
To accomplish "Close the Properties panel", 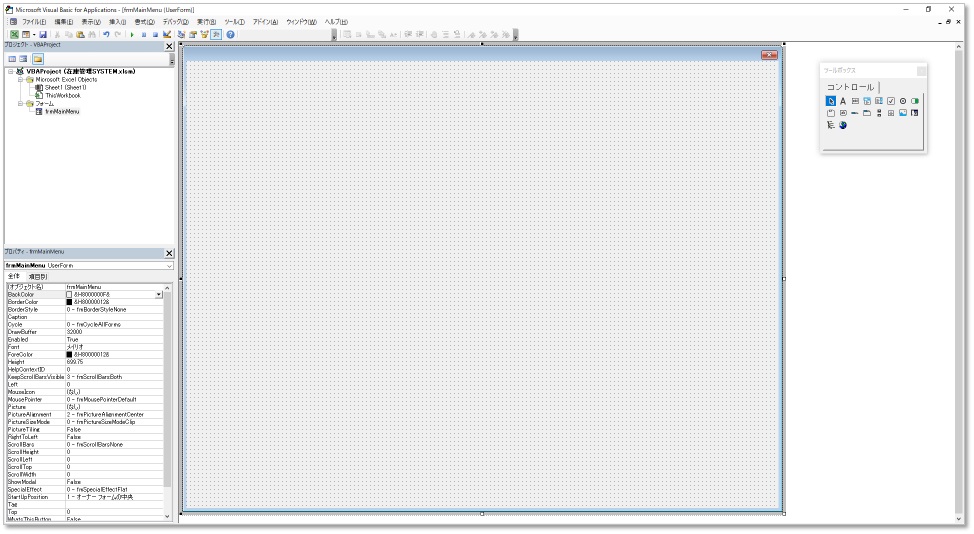I will point(169,253).
